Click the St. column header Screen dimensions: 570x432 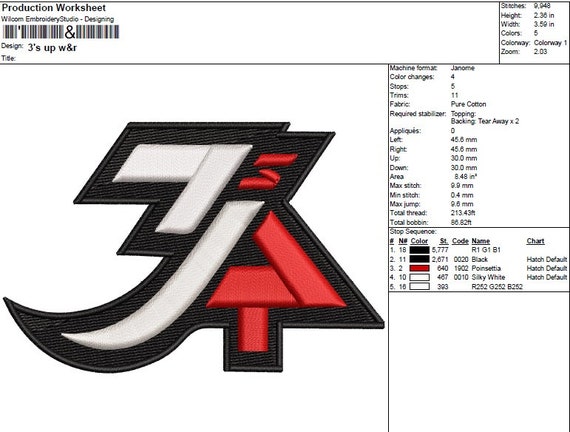coord(444,241)
